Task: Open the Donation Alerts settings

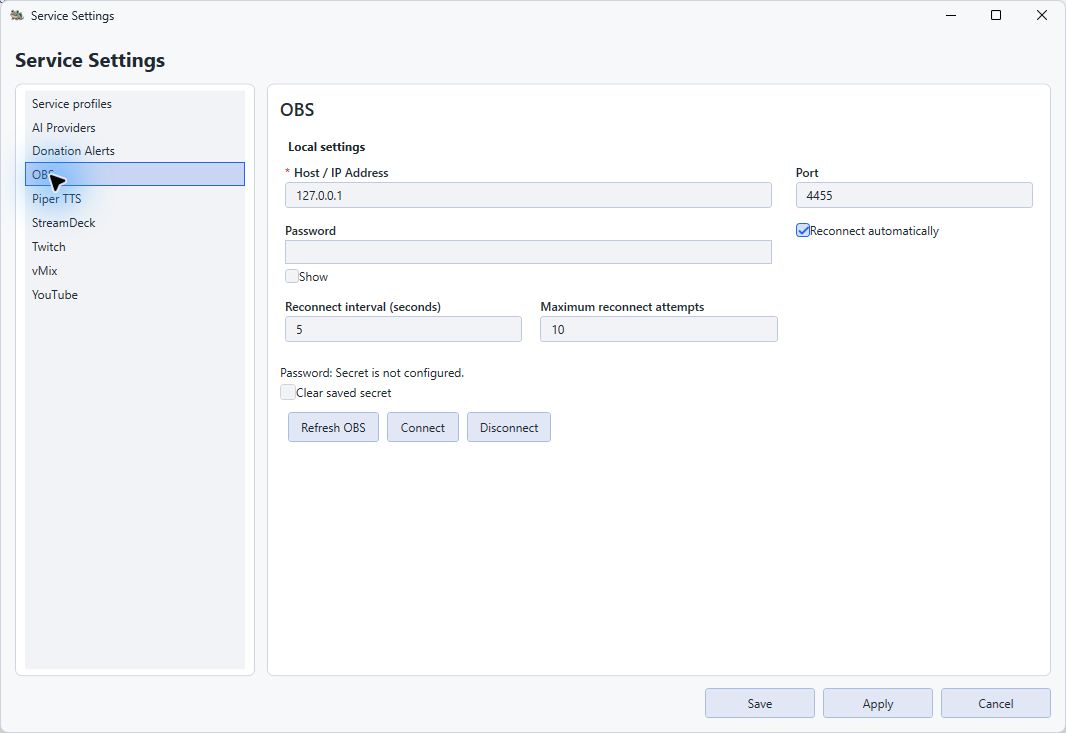Action: (135, 150)
